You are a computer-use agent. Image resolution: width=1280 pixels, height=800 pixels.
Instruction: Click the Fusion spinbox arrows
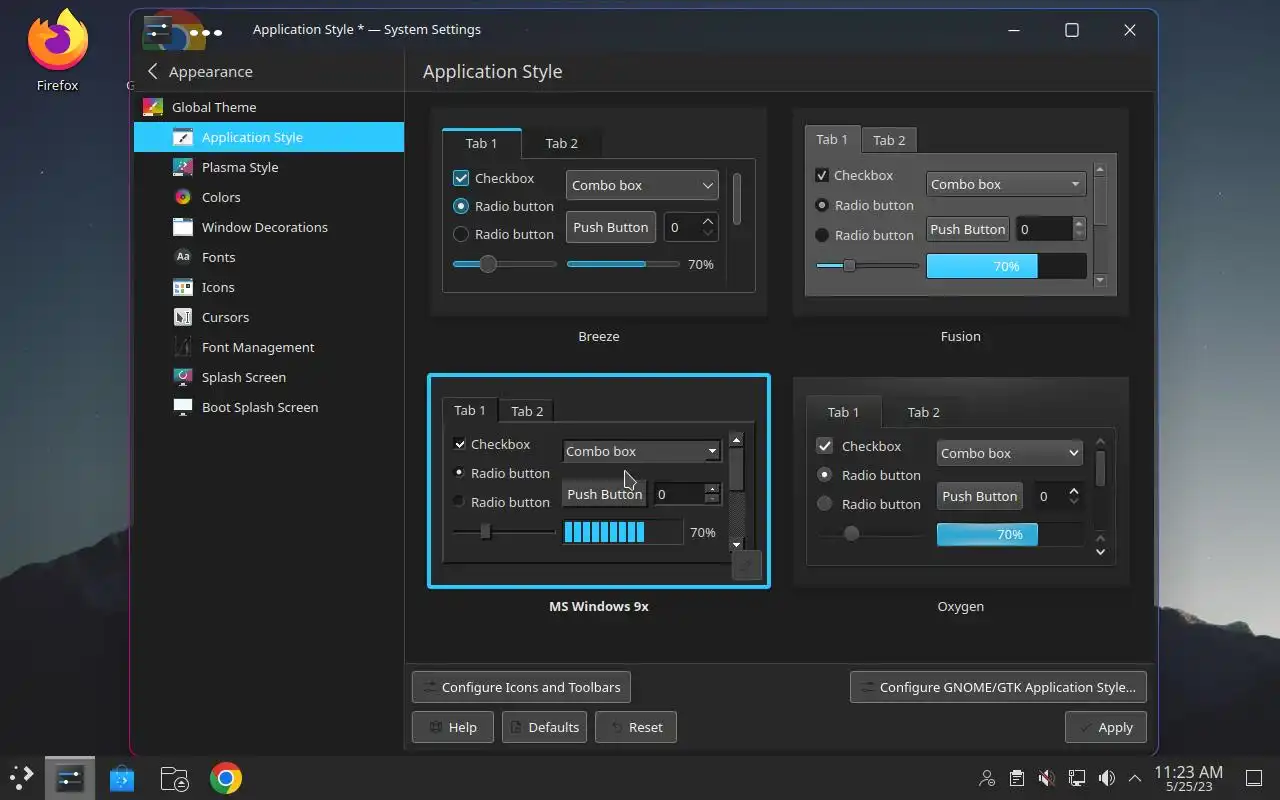1079,229
